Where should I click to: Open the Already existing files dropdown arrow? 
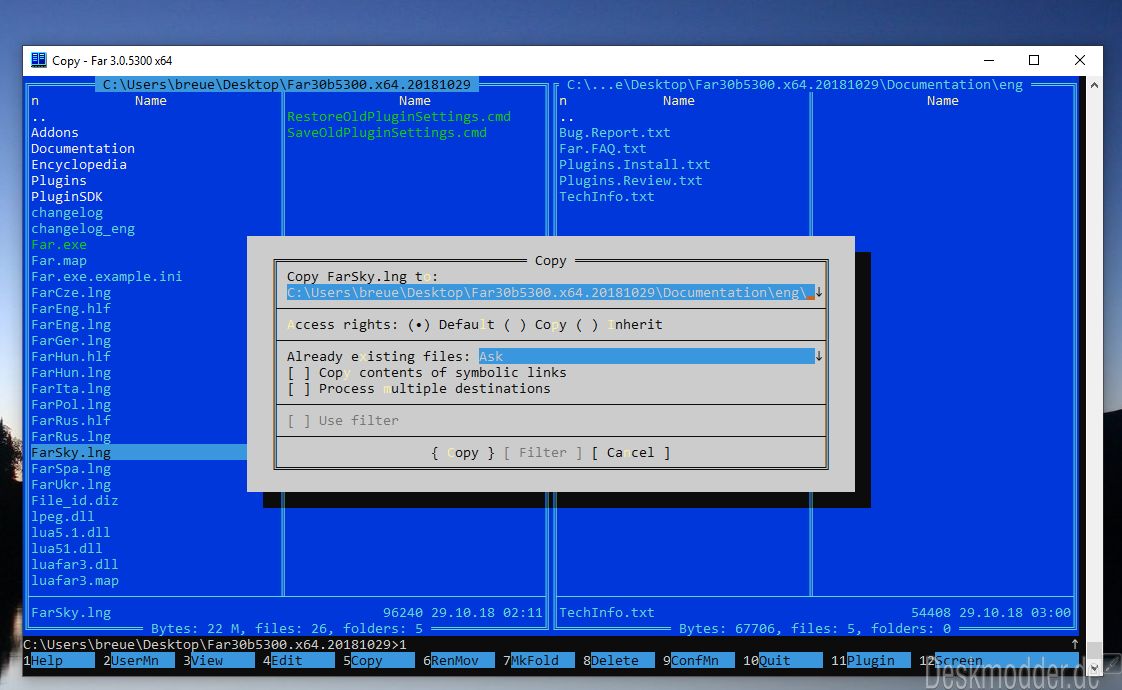point(819,356)
